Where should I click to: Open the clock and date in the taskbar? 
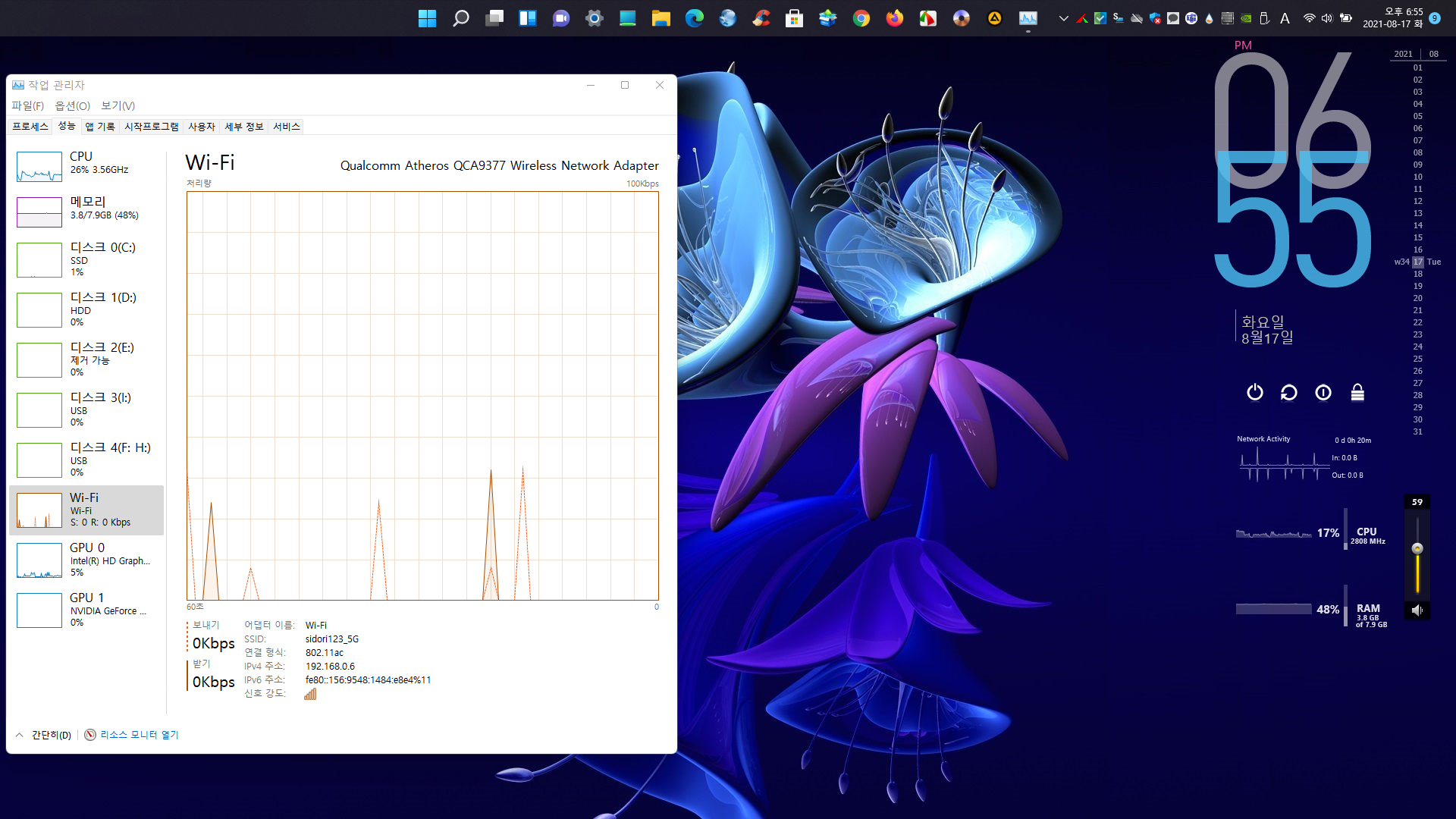coord(1392,18)
